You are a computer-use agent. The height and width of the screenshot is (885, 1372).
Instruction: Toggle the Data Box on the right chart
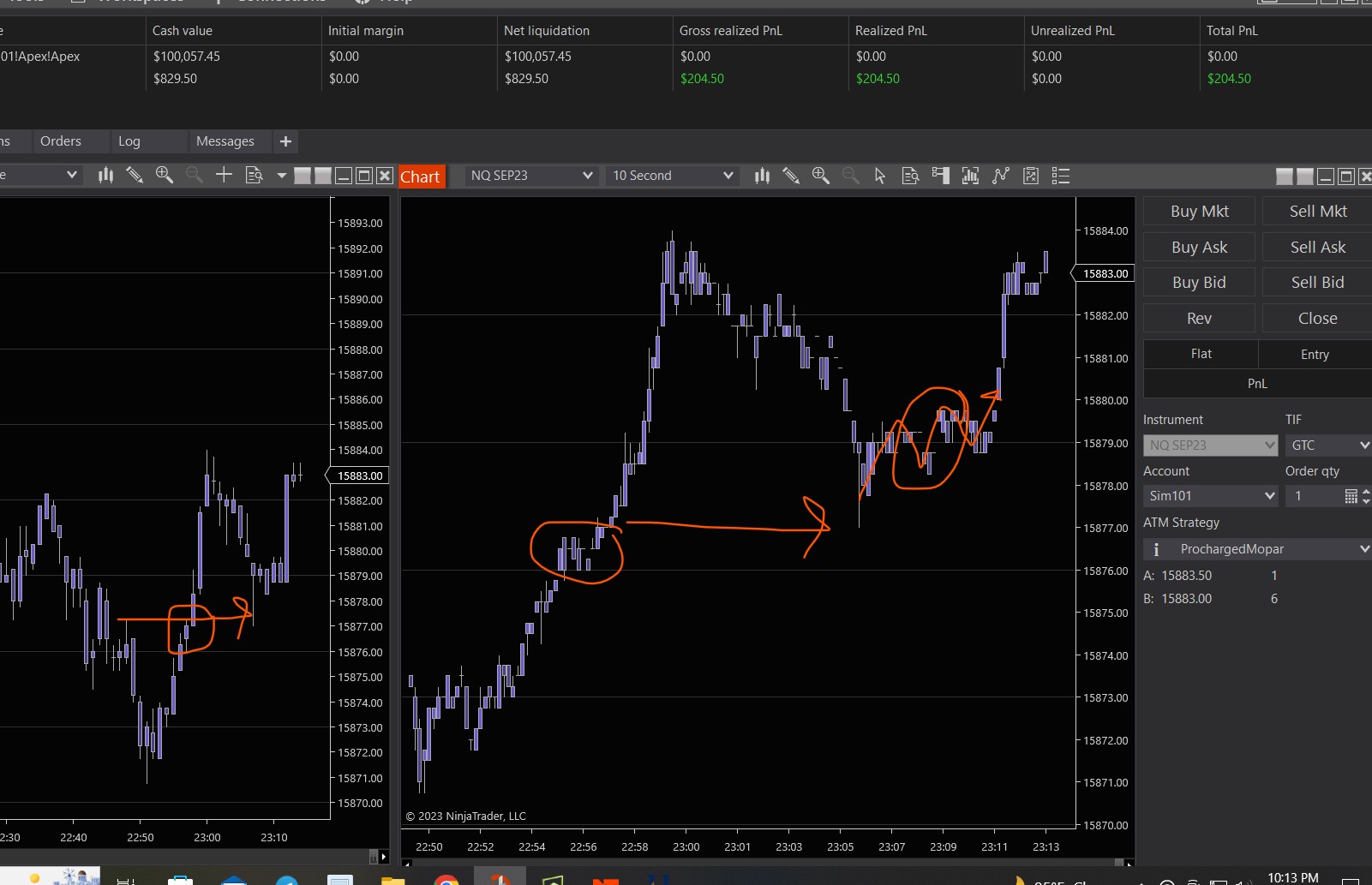point(910,176)
